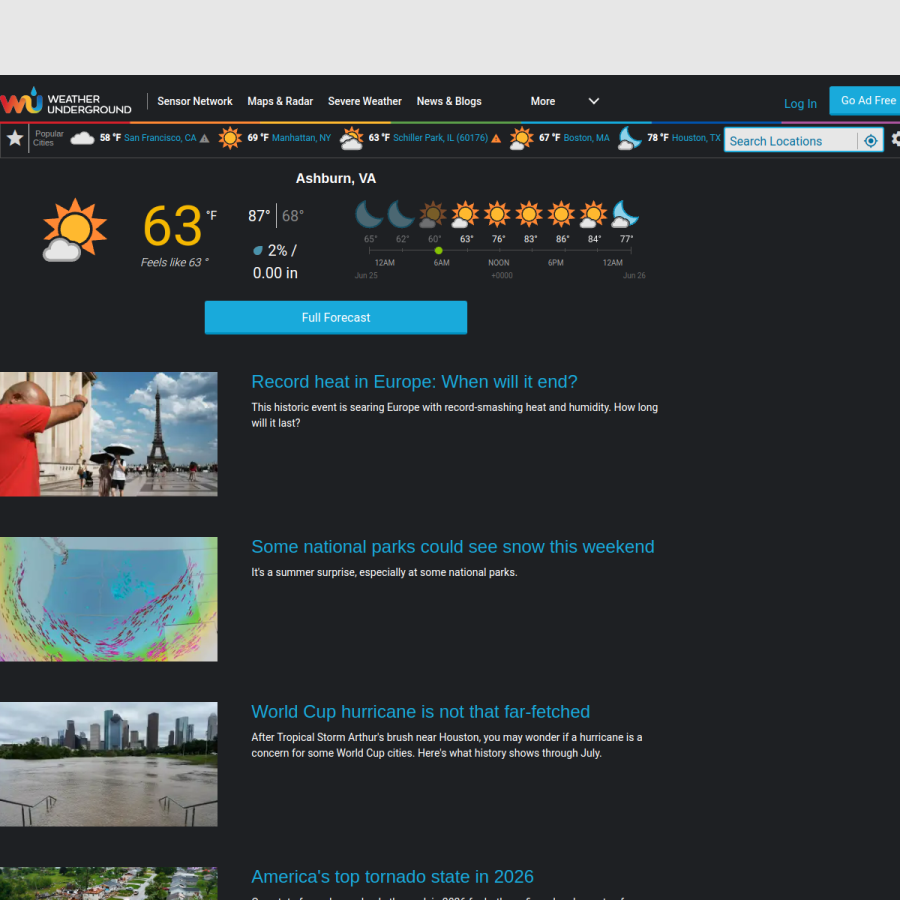Click the green current-time marker on the timeline

pos(439,251)
